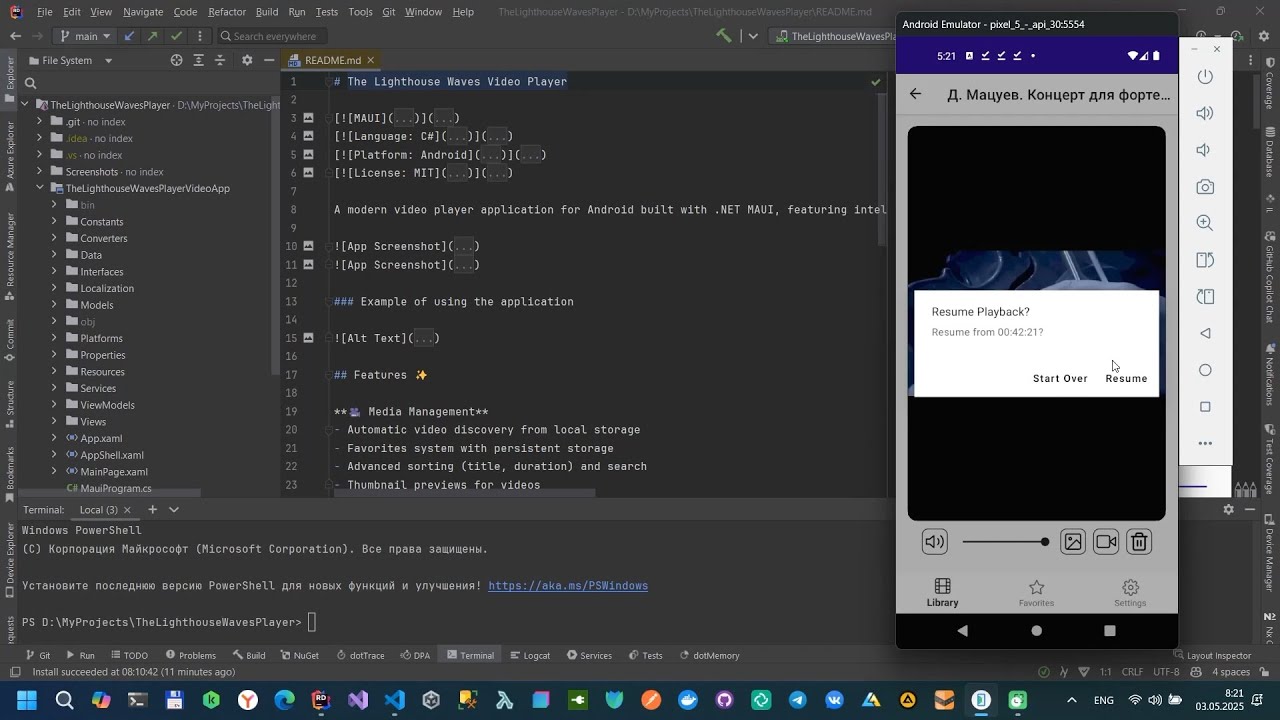The width and height of the screenshot is (1280, 720).
Task: Open terminal tab options dropdown arrow
Action: pyautogui.click(x=174, y=510)
